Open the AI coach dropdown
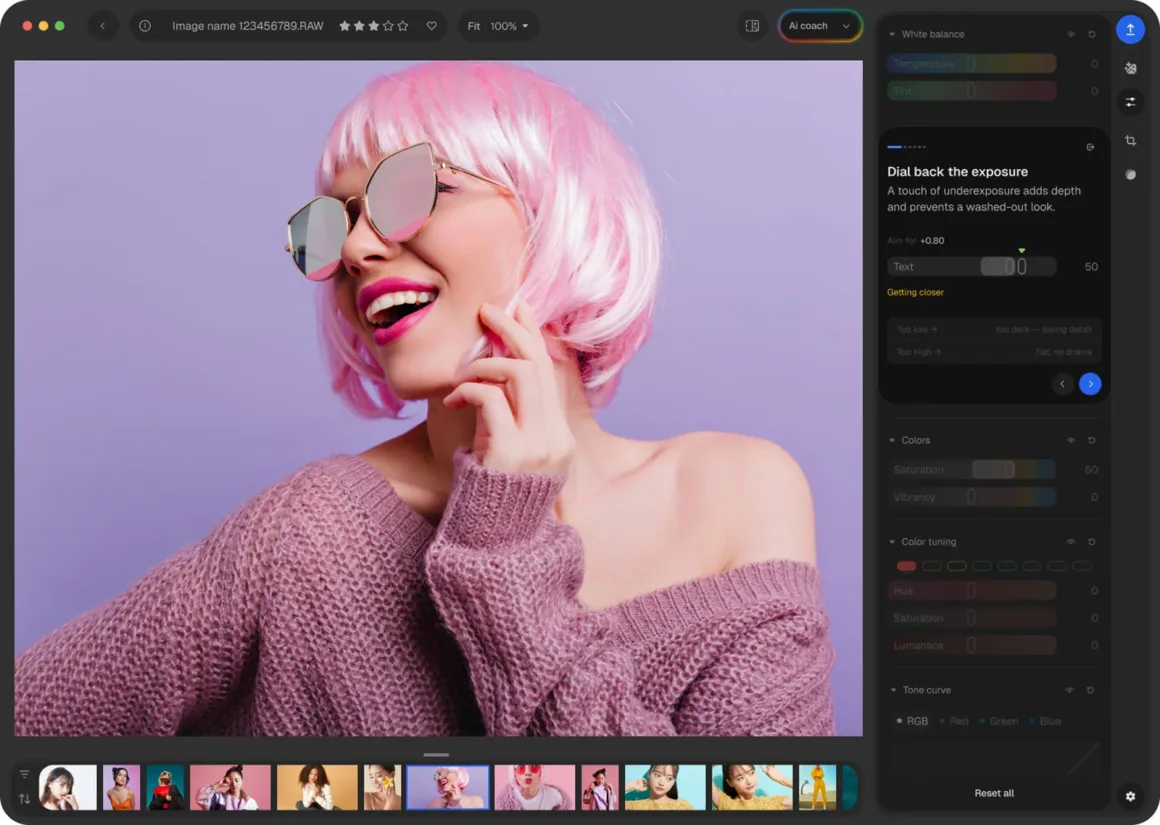The image size is (1160, 825). coord(820,26)
